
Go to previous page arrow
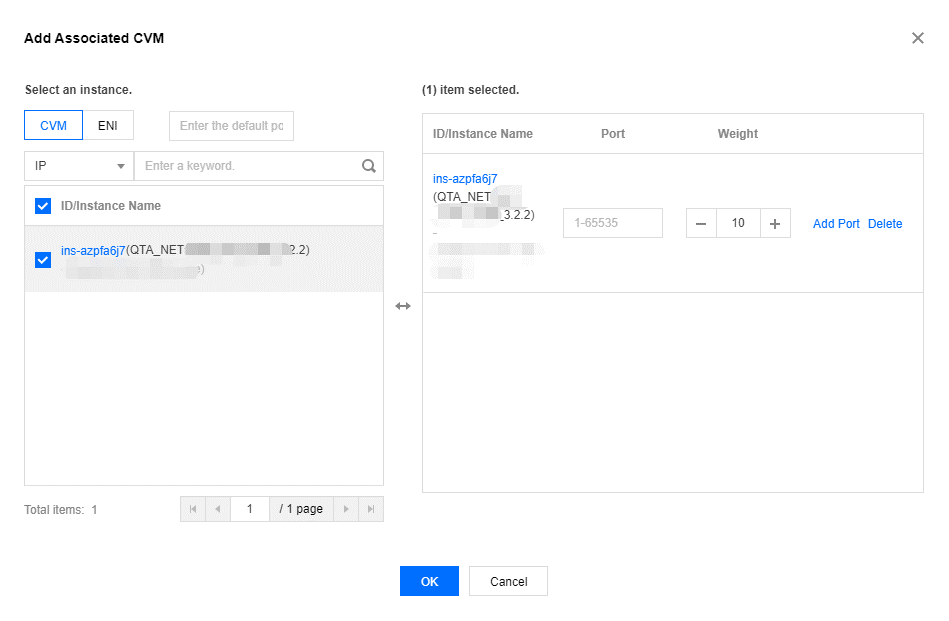(x=218, y=509)
